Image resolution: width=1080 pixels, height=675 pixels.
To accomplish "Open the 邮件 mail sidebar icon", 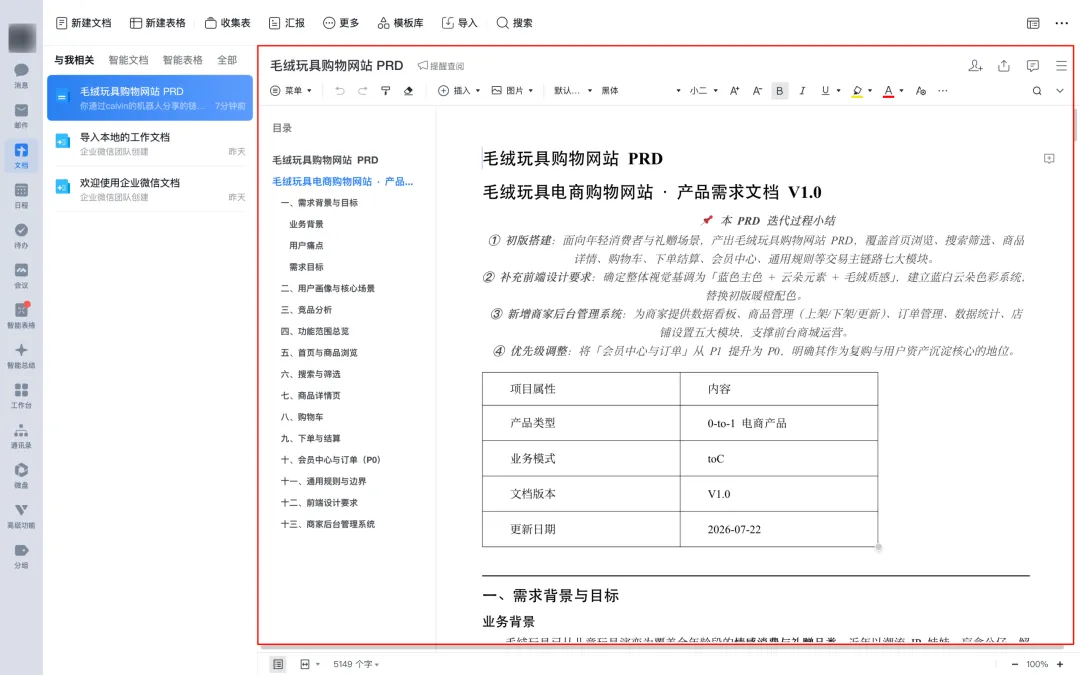I will (21, 115).
